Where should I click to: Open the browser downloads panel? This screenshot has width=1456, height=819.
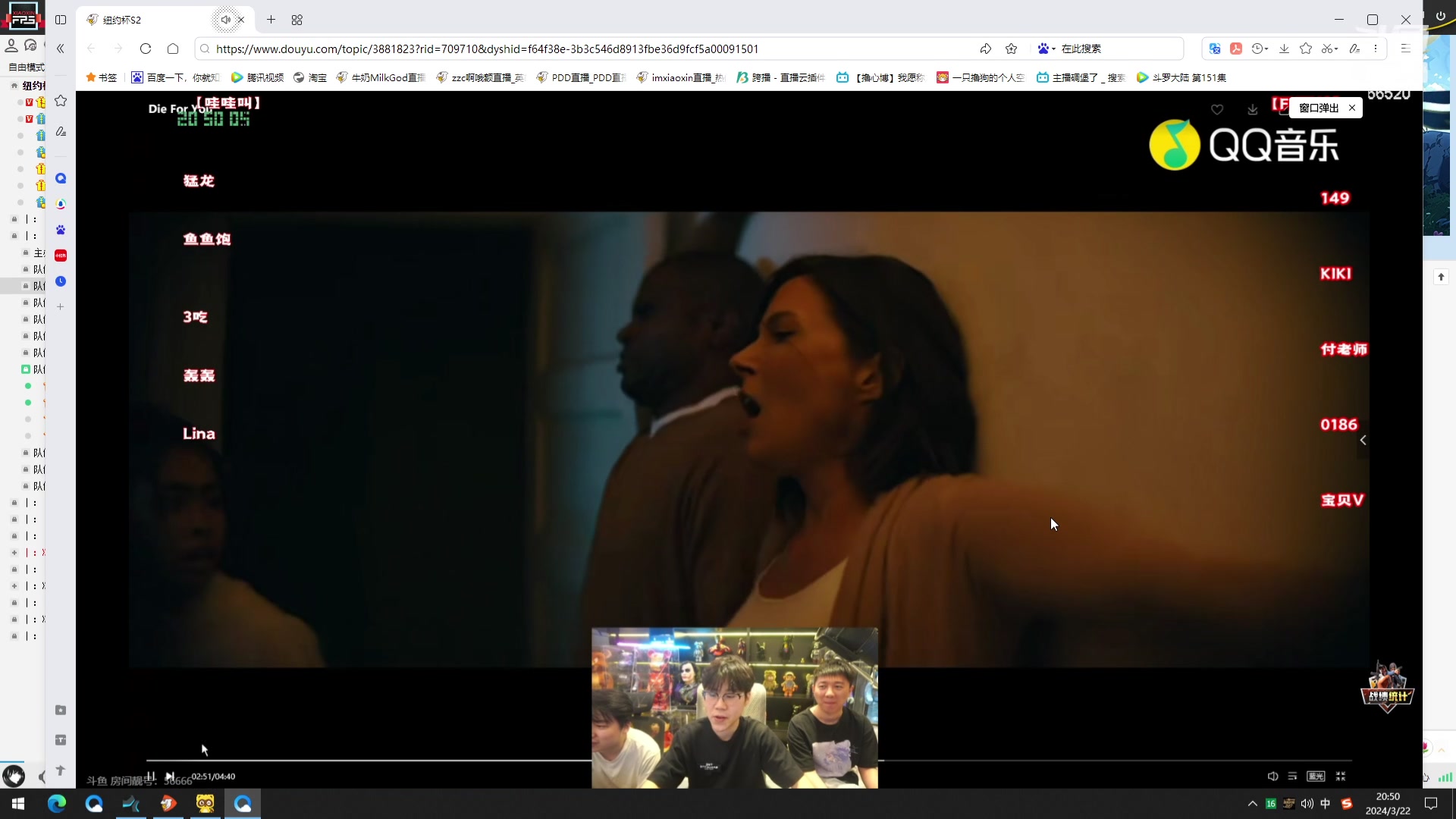[x=1284, y=49]
